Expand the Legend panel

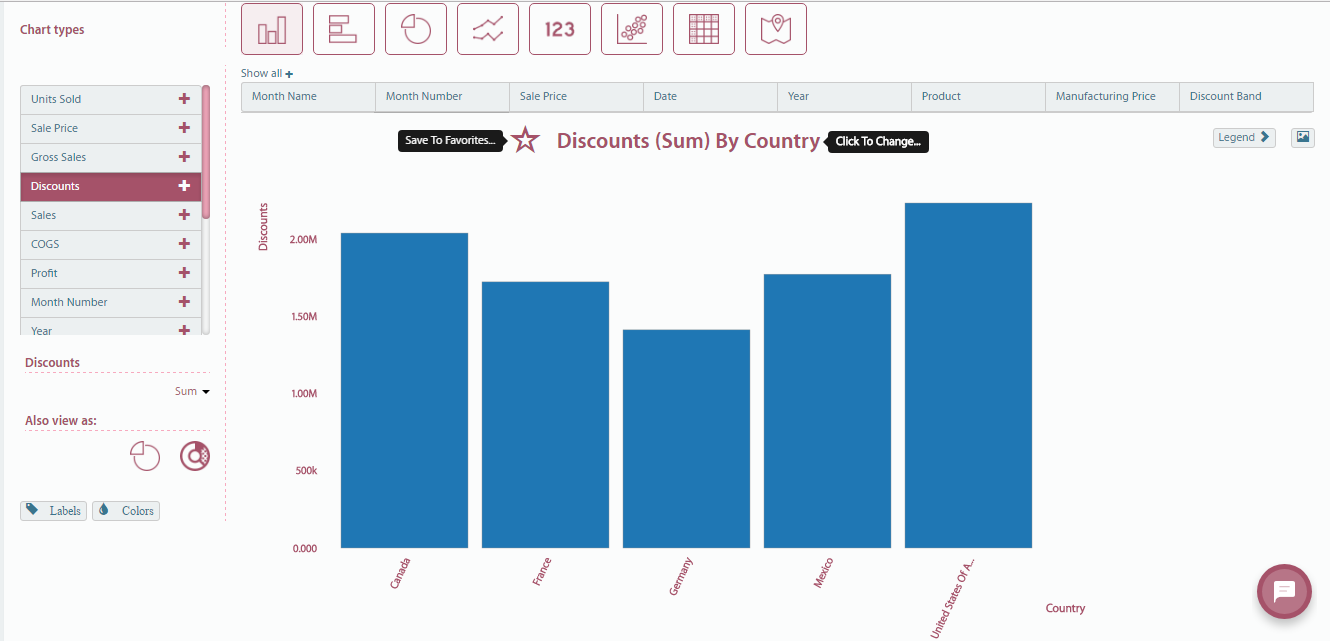[x=1244, y=138]
